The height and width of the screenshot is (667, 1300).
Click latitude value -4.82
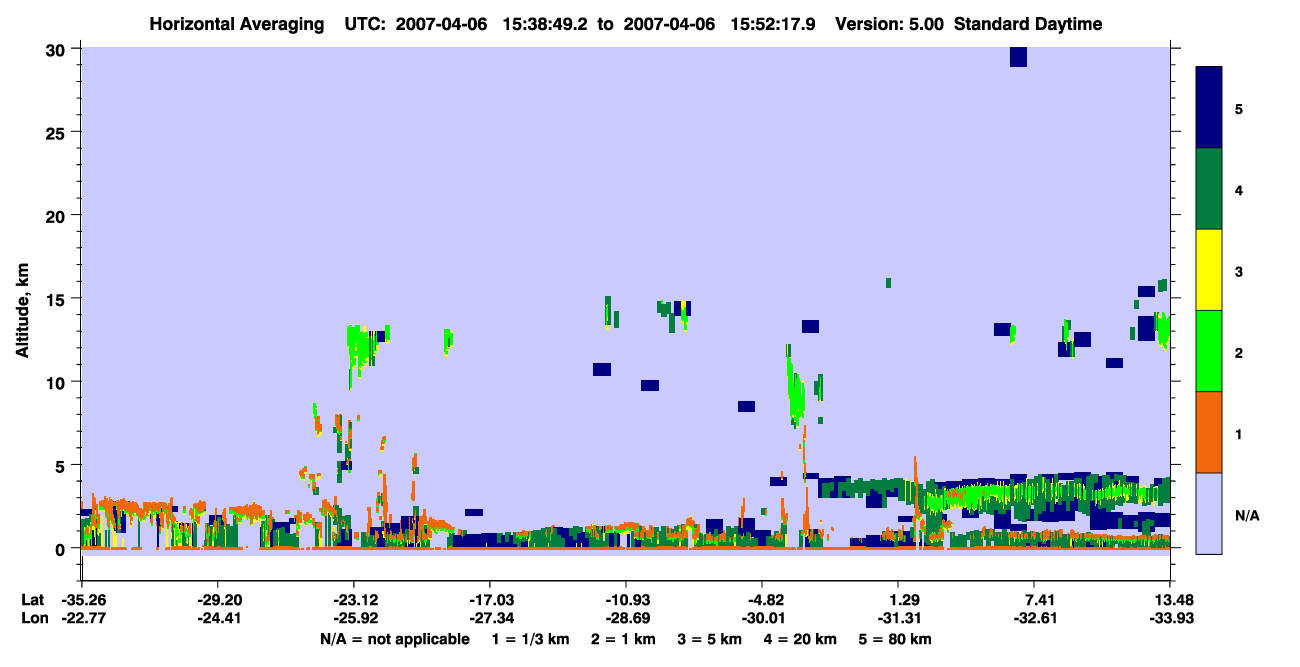click(763, 600)
